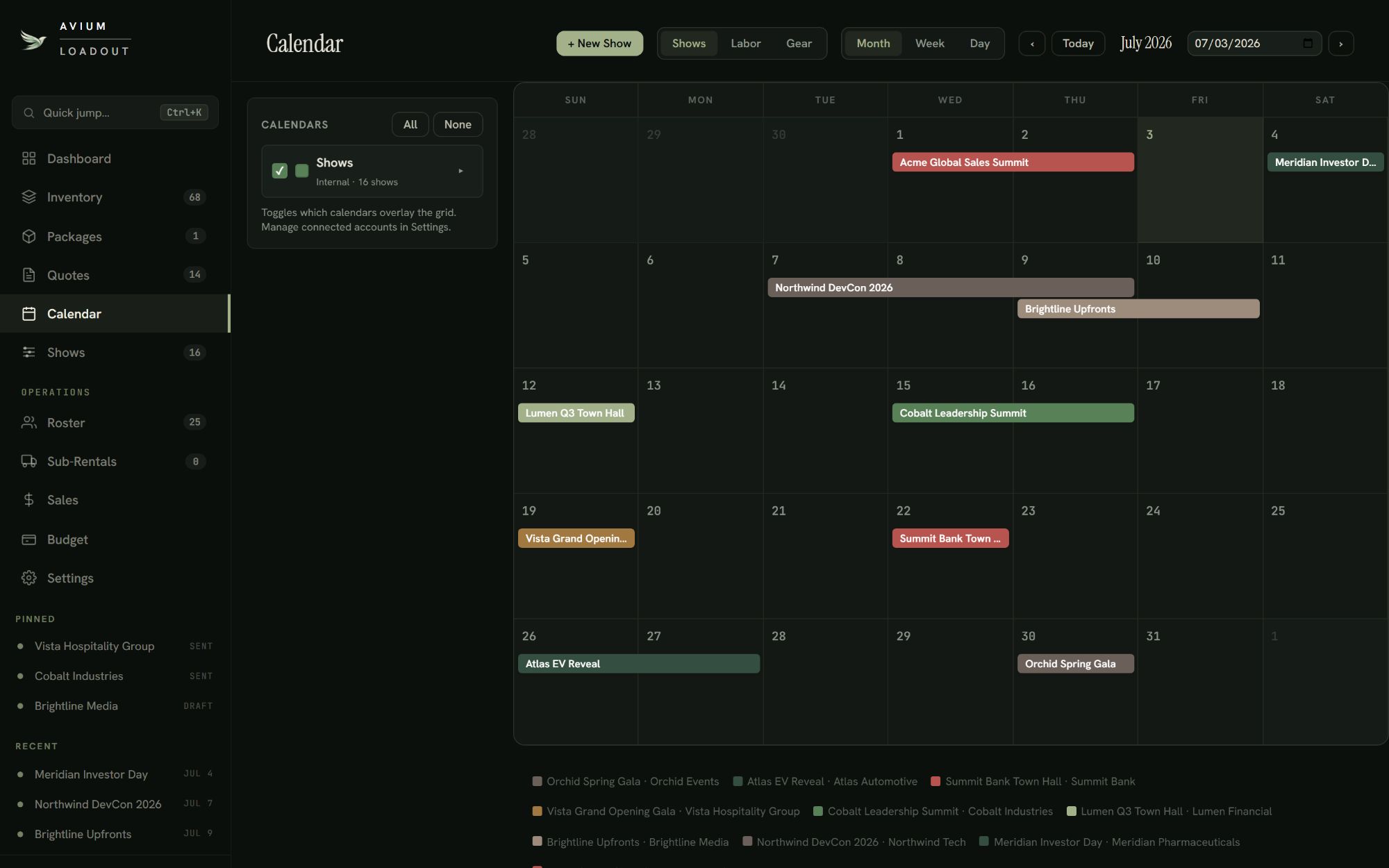
Task: Open the date picker calendar icon
Action: pyautogui.click(x=1308, y=43)
